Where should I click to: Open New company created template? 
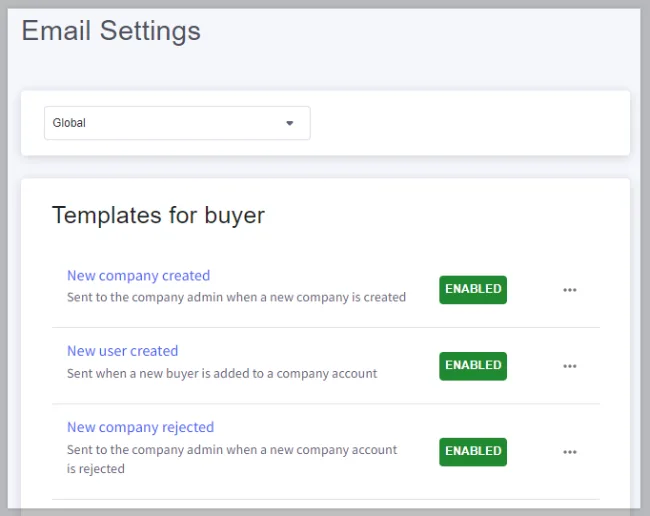[x=138, y=276]
